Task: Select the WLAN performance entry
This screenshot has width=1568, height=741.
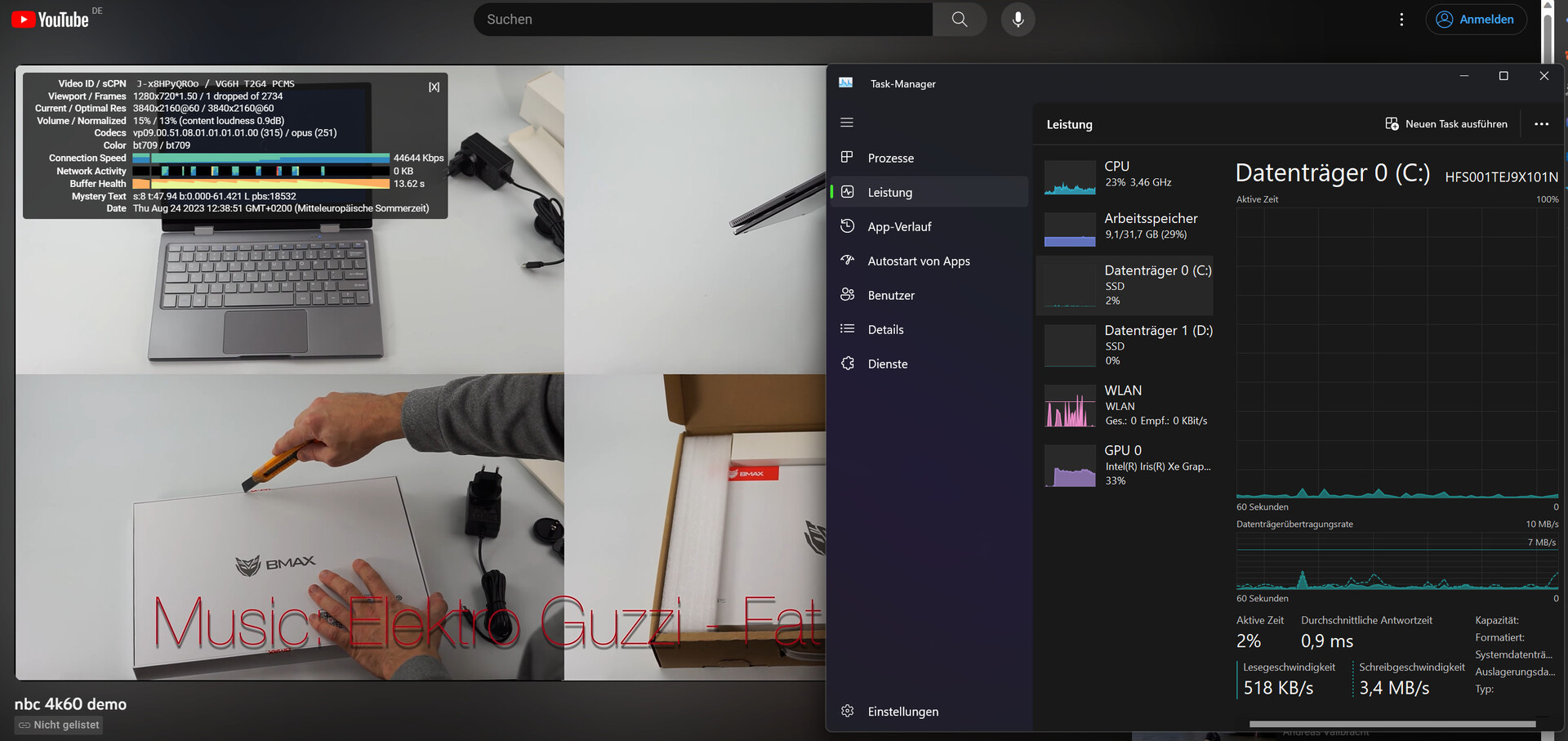Action: [1125, 405]
